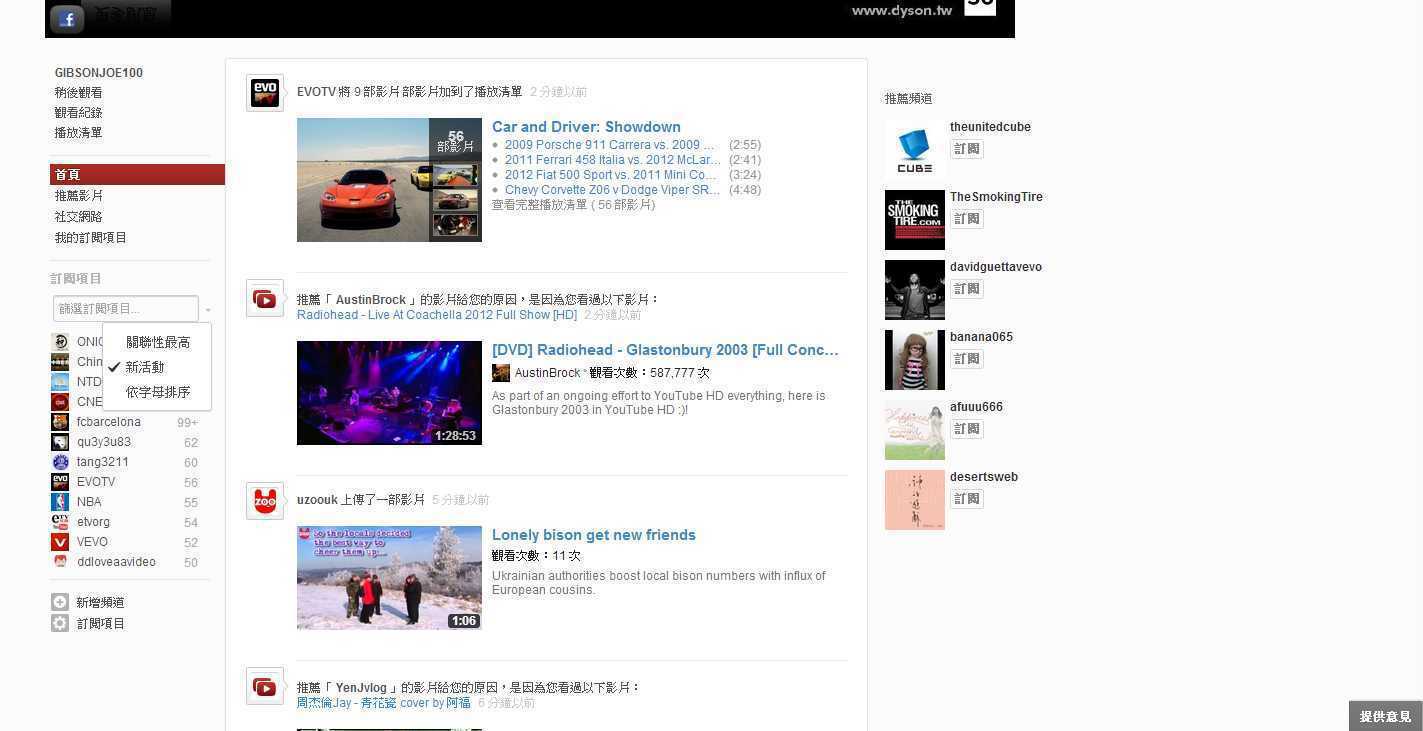Open the EVOTV channel avatar in the feed
1423x731 pixels.
[265, 92]
